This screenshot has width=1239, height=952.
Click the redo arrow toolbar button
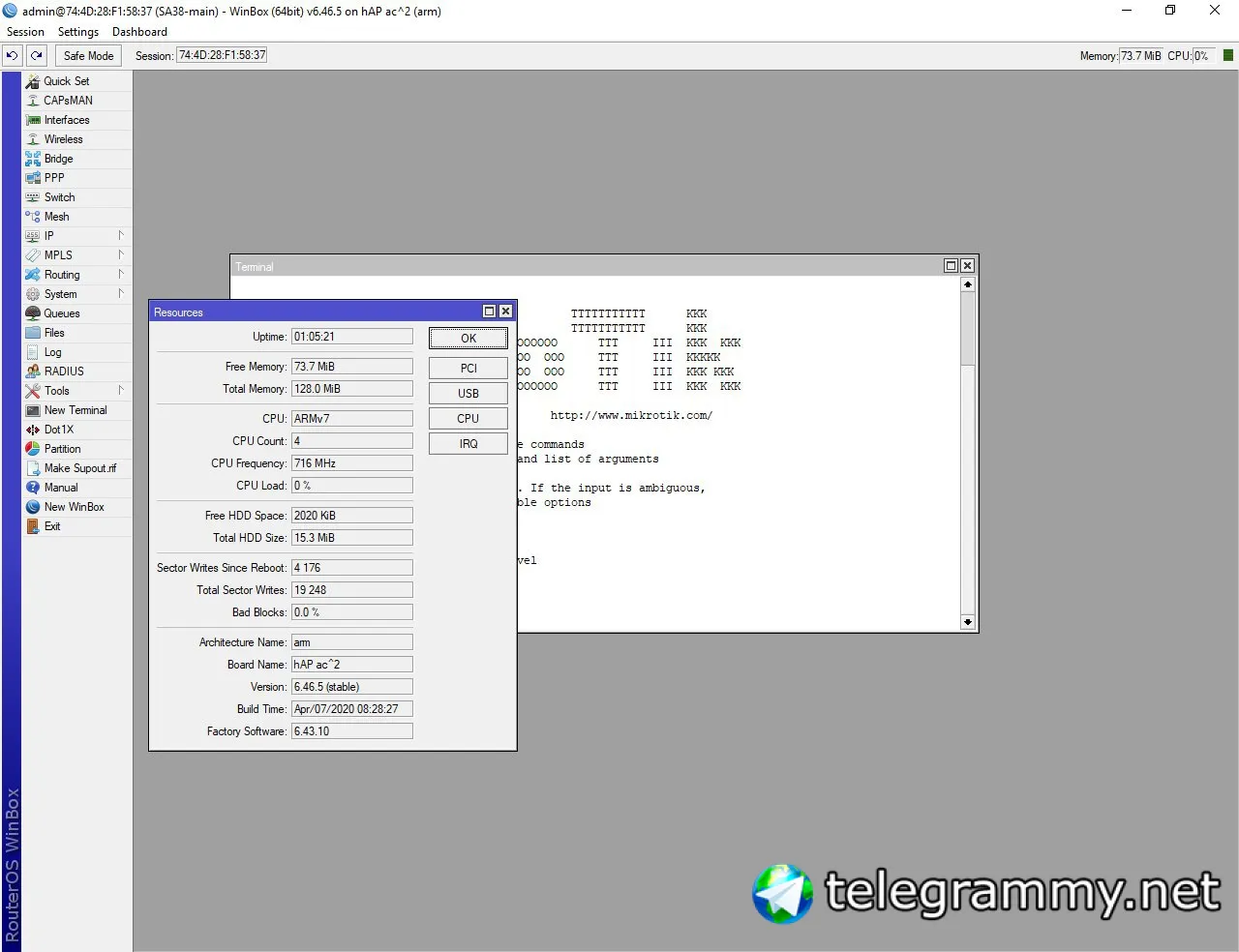point(37,56)
